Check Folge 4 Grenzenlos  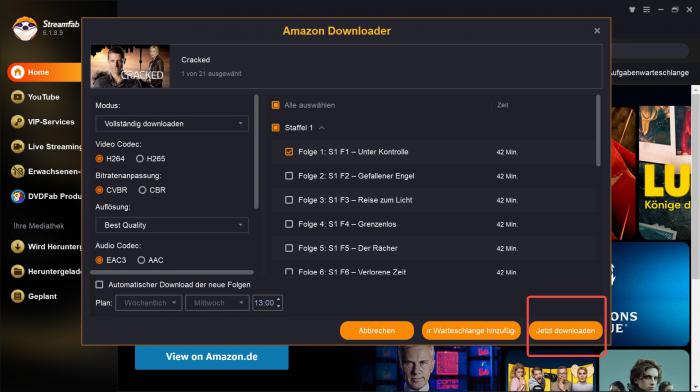click(x=289, y=224)
